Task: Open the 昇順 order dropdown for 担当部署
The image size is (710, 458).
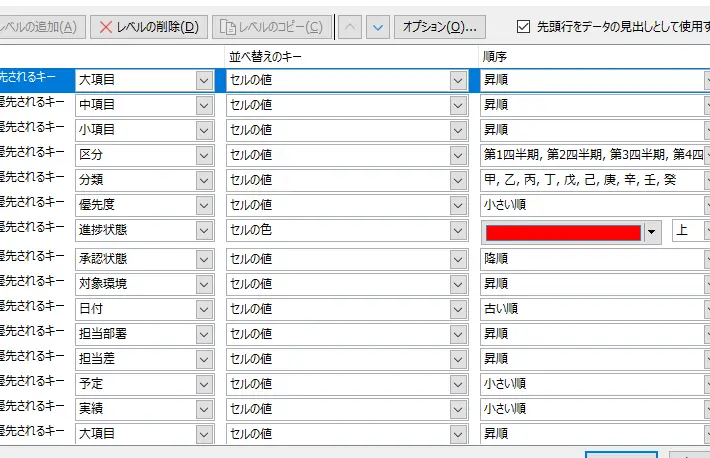Action: (x=595, y=334)
